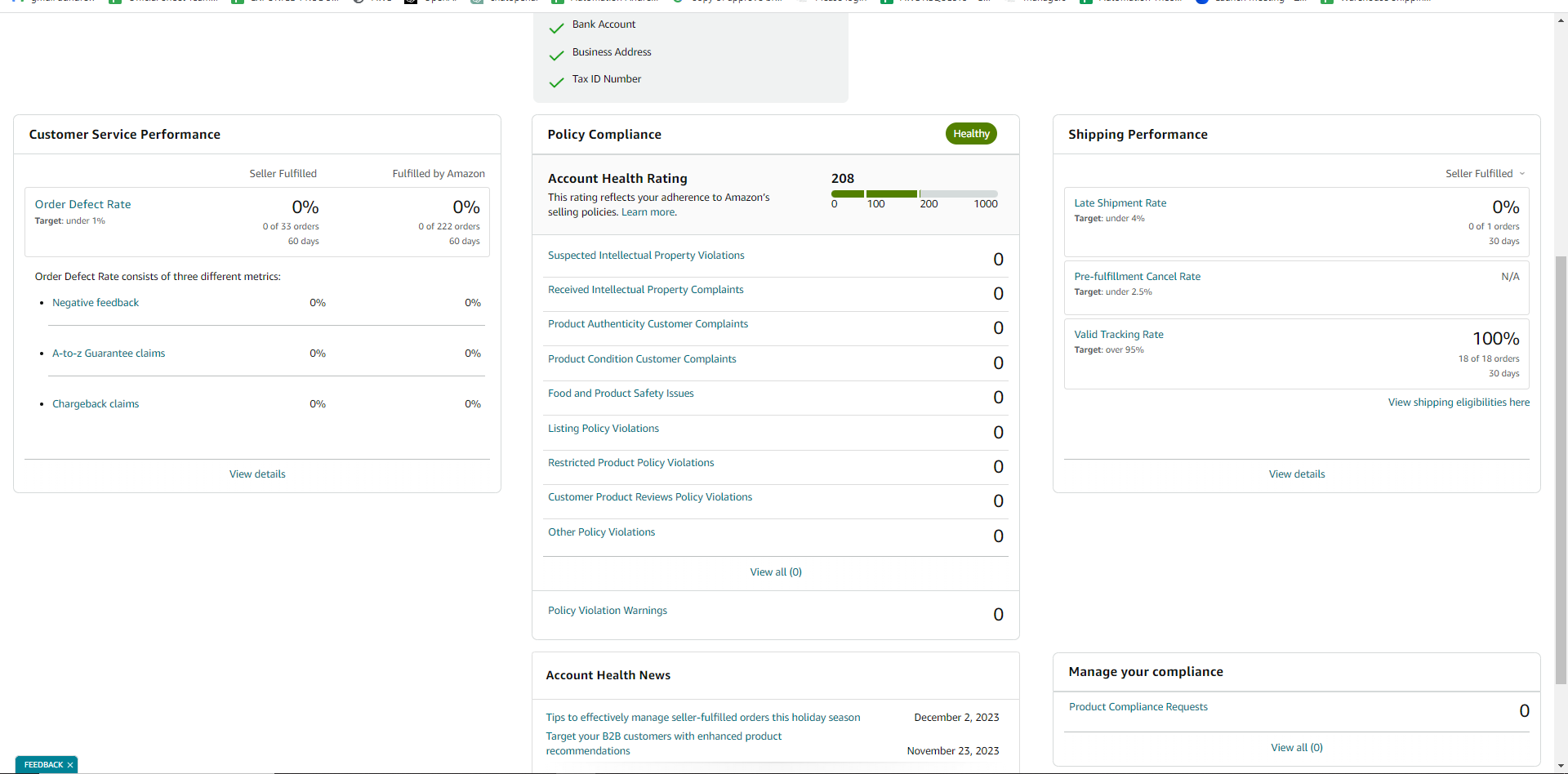Click the 'Seller Fulfilled' column header in Customer Service
This screenshot has height=774, width=1568.
pyautogui.click(x=283, y=174)
